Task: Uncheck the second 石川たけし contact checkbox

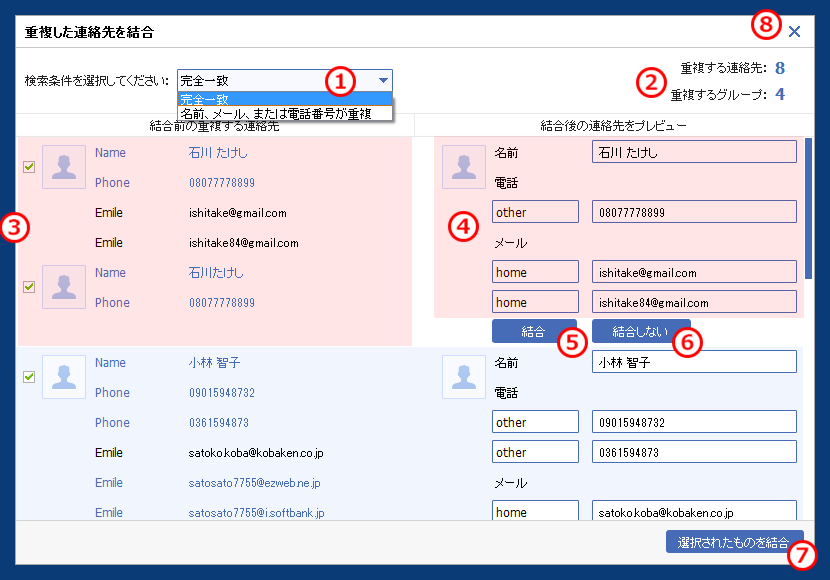Action: click(x=29, y=287)
